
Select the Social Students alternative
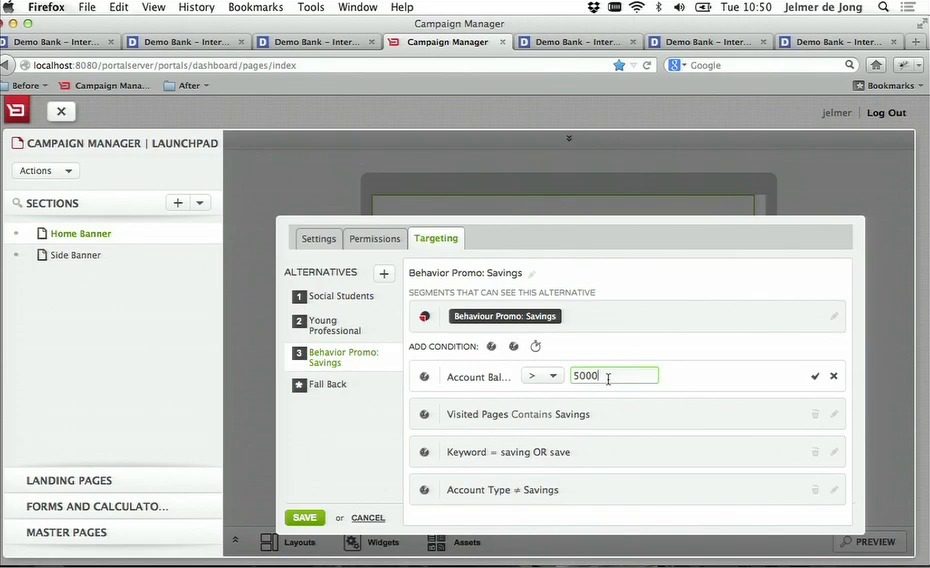(340, 296)
